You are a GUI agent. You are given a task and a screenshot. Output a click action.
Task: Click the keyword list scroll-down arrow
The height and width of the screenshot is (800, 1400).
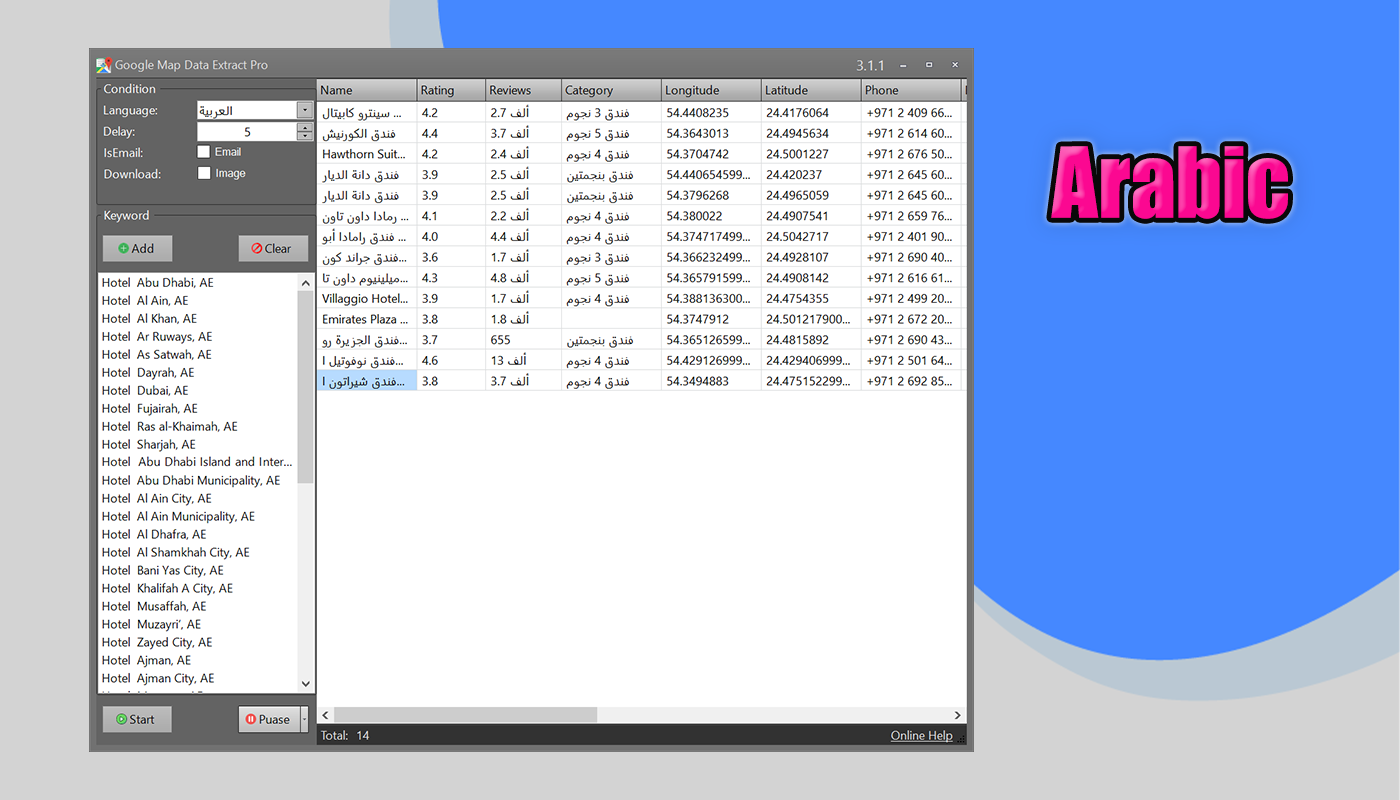pyautogui.click(x=306, y=684)
